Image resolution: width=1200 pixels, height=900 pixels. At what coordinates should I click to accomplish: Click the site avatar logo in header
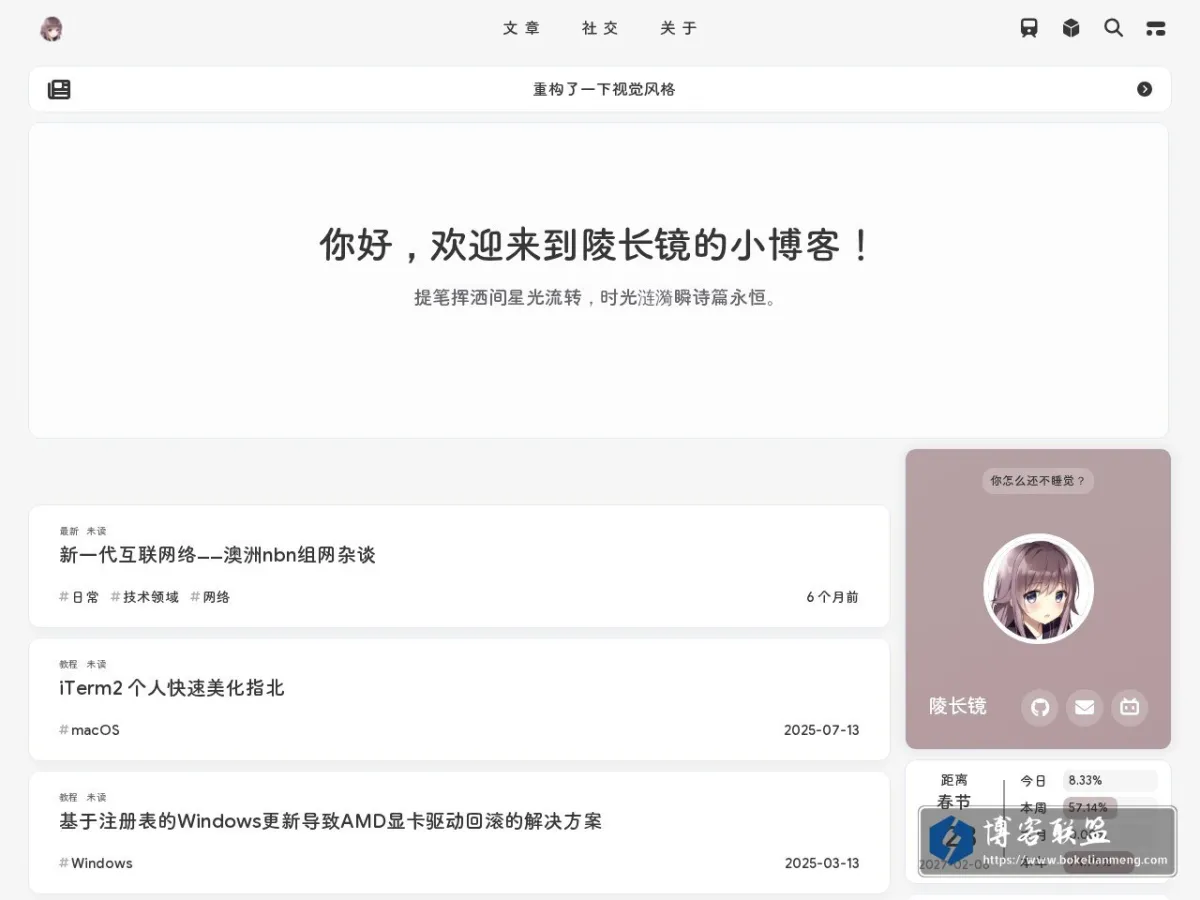tap(51, 29)
